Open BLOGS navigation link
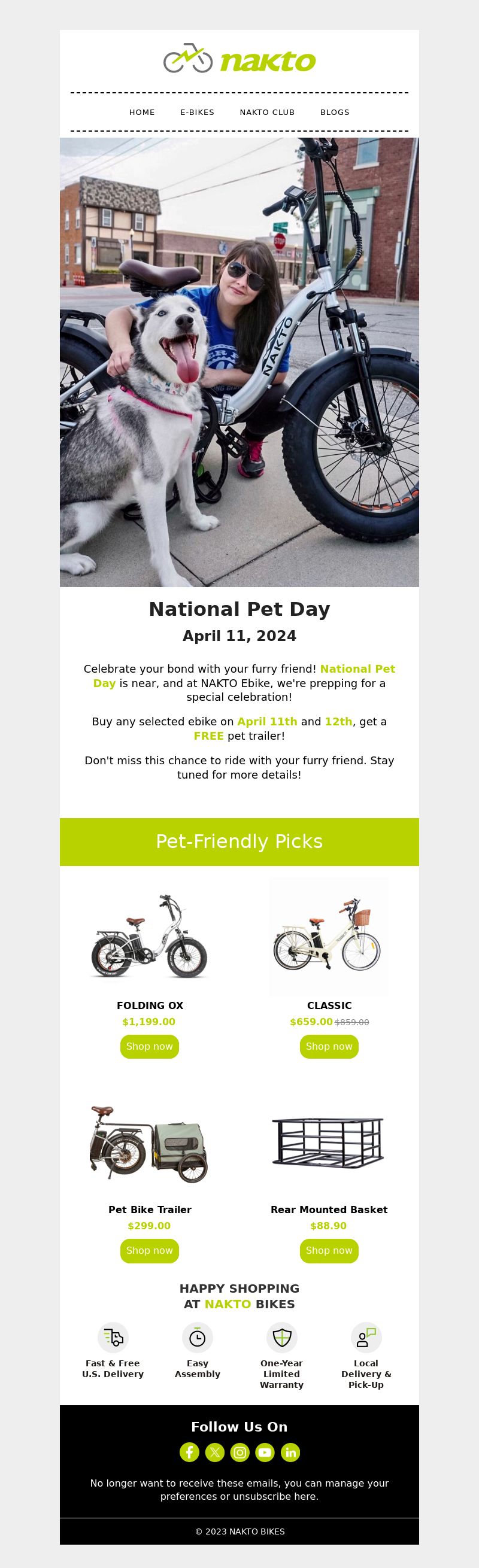 coord(335,112)
